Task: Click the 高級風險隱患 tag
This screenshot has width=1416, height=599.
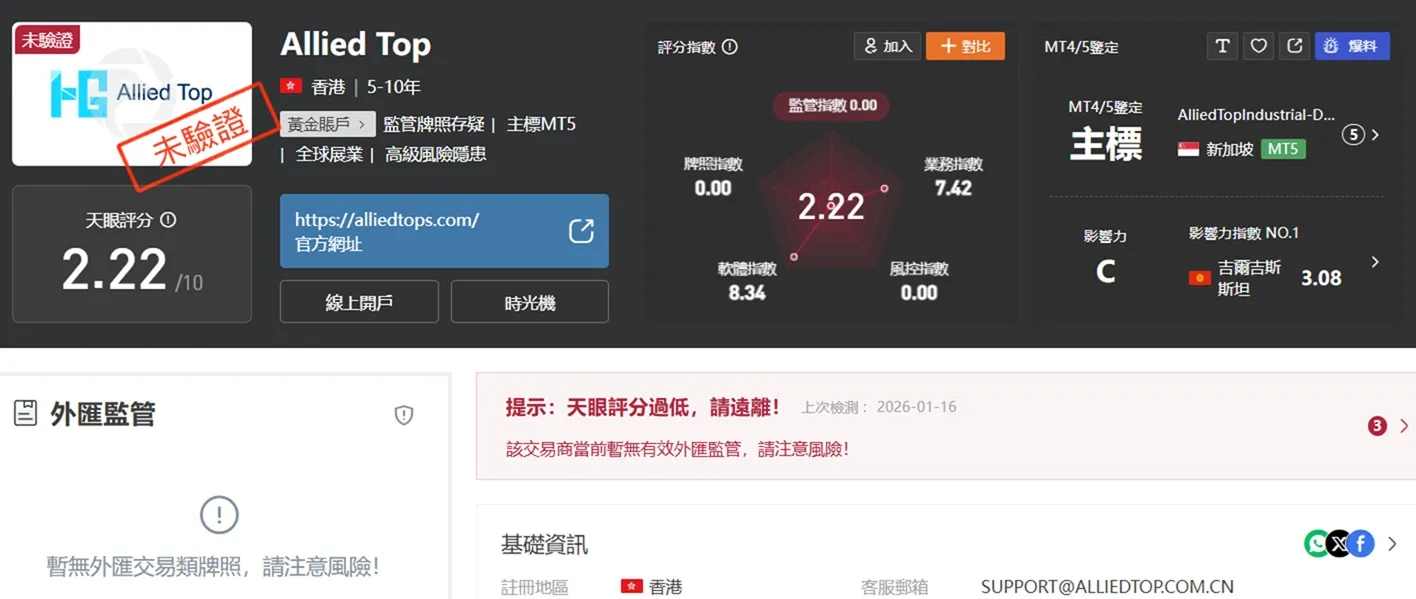Action: tap(436, 154)
